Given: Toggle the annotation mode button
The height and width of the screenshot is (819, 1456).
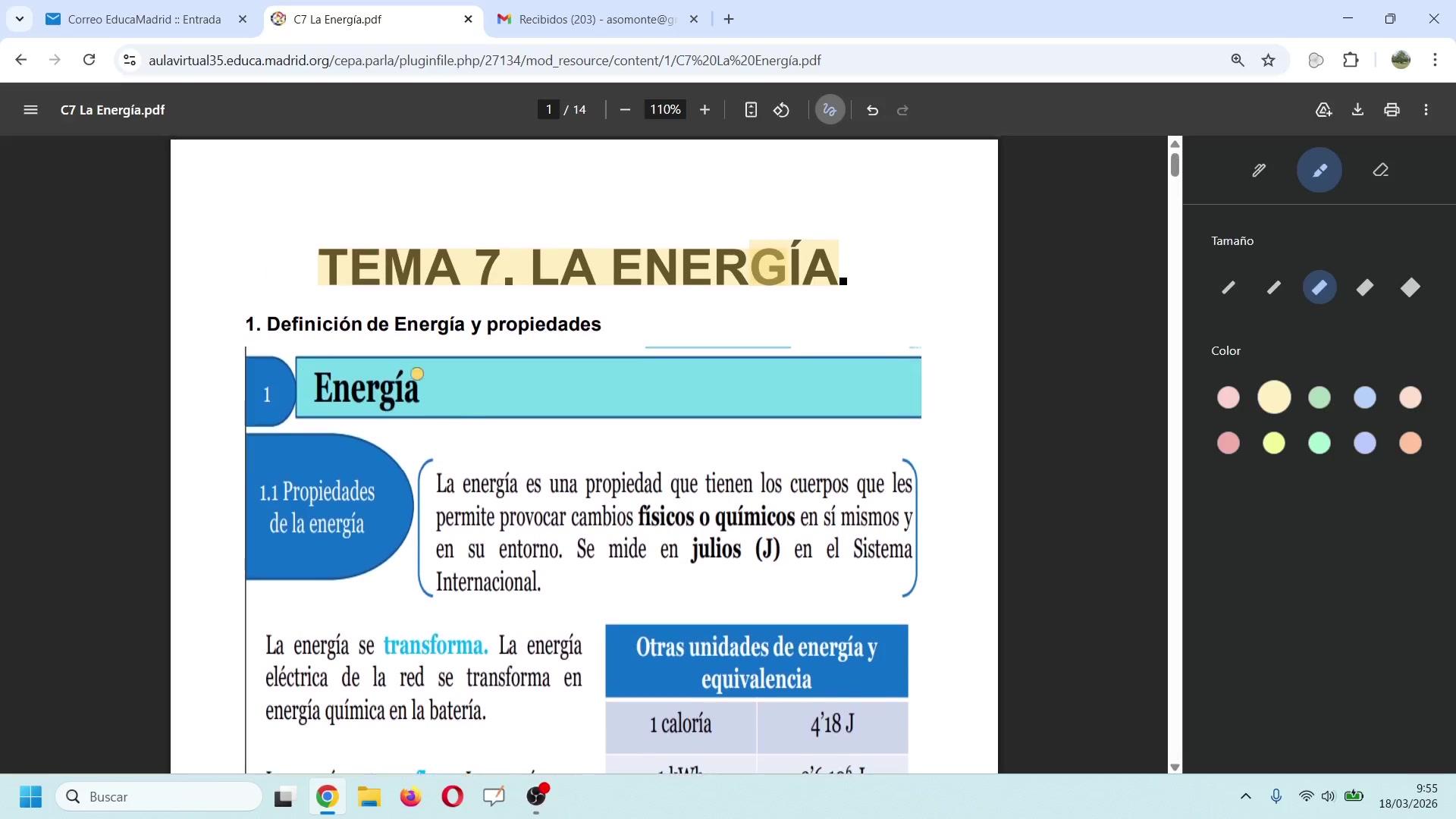Looking at the screenshot, I should (x=830, y=110).
